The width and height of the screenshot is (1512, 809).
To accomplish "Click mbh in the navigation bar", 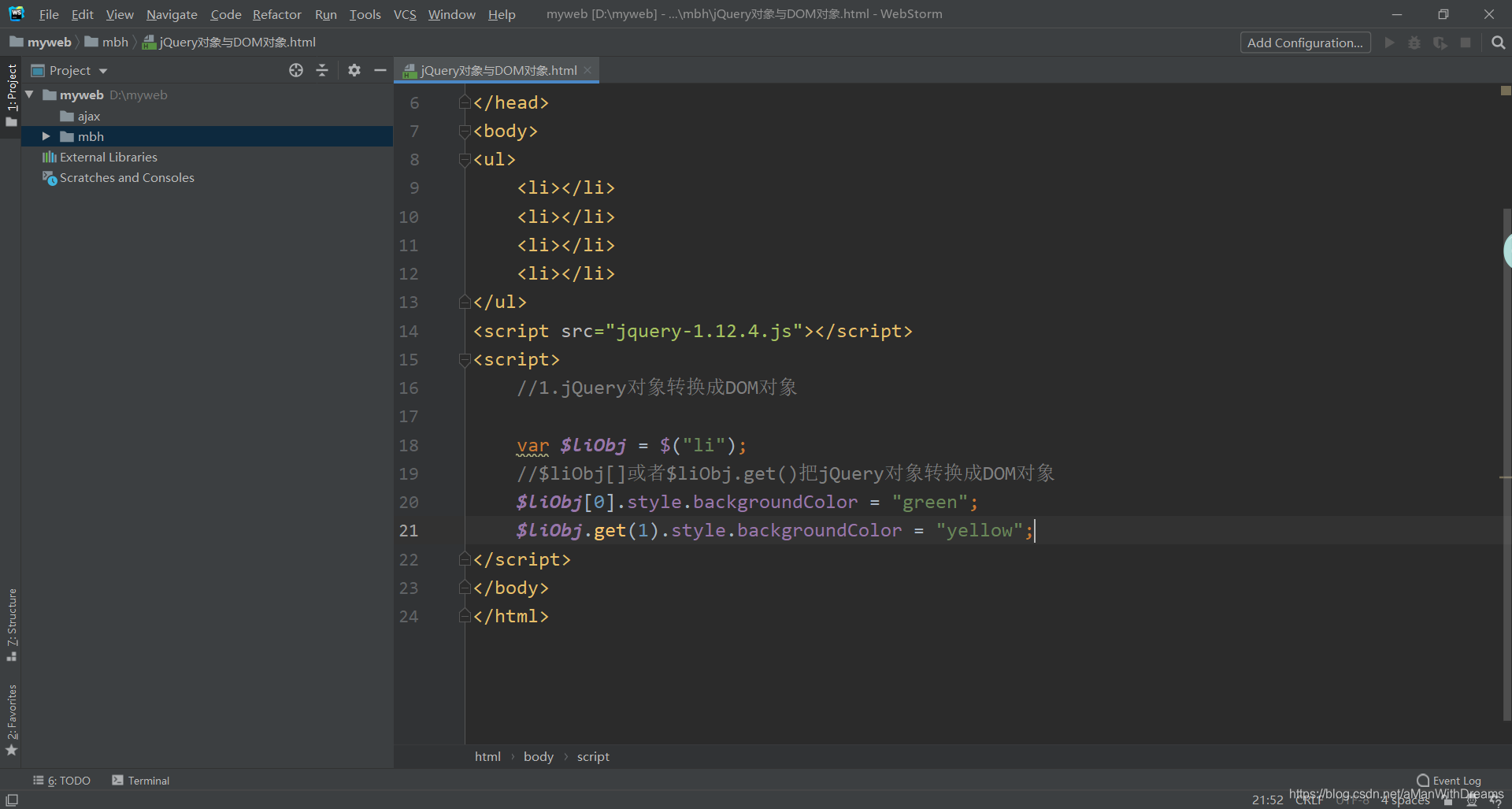I will pyautogui.click(x=106, y=43).
